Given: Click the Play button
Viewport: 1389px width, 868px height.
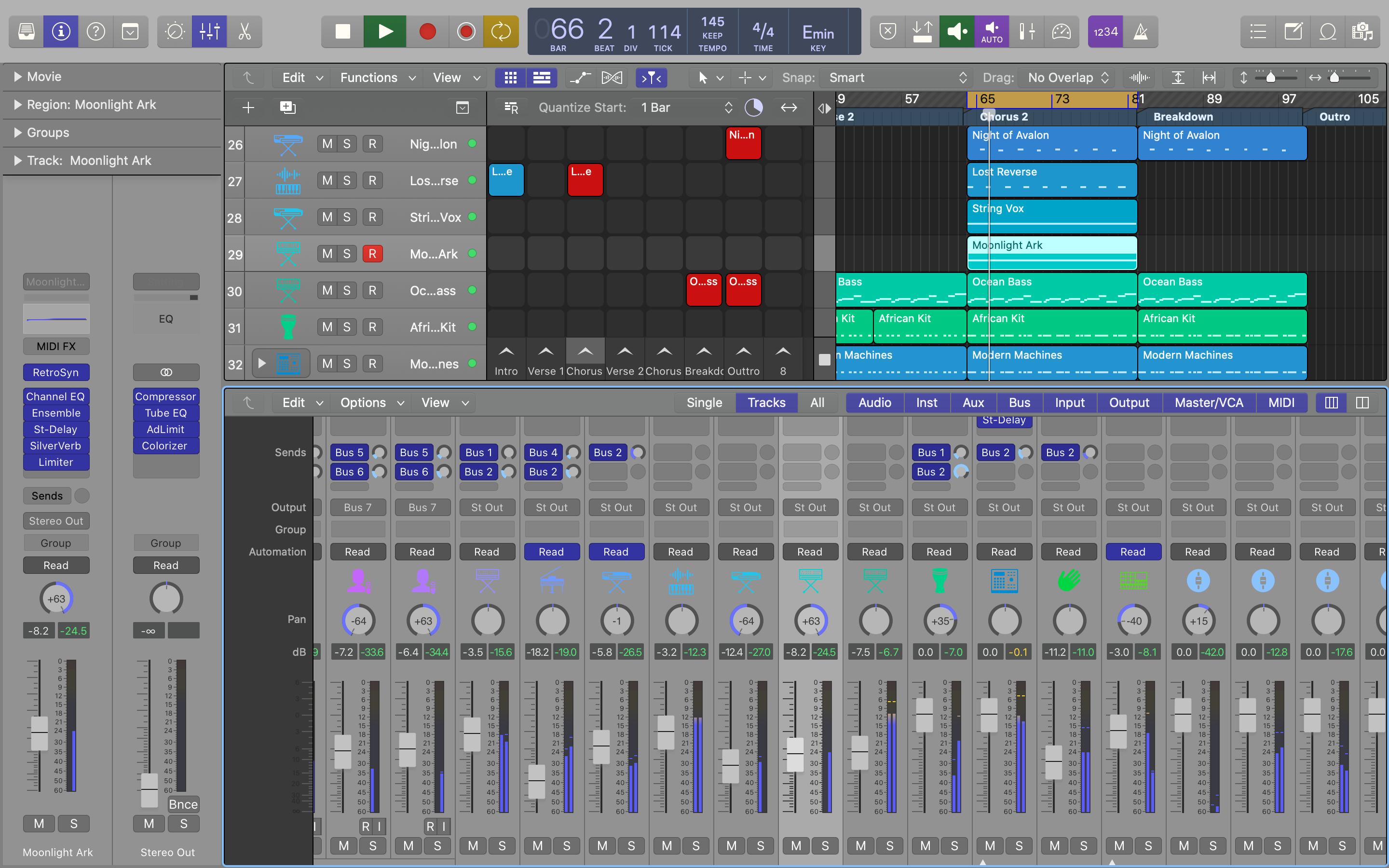Looking at the screenshot, I should (x=385, y=31).
